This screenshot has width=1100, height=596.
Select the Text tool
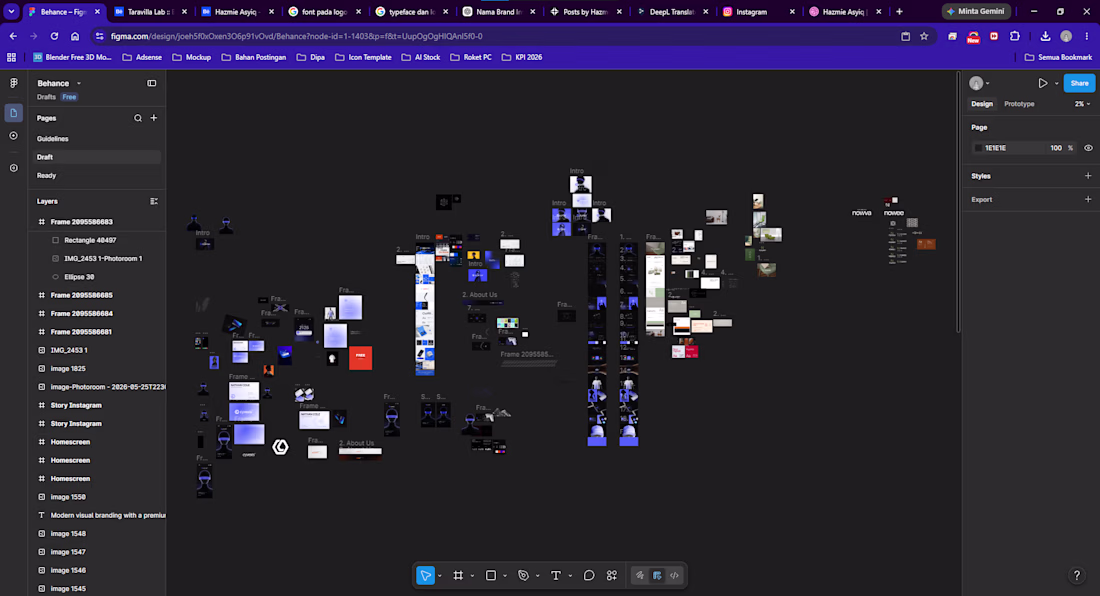556,576
